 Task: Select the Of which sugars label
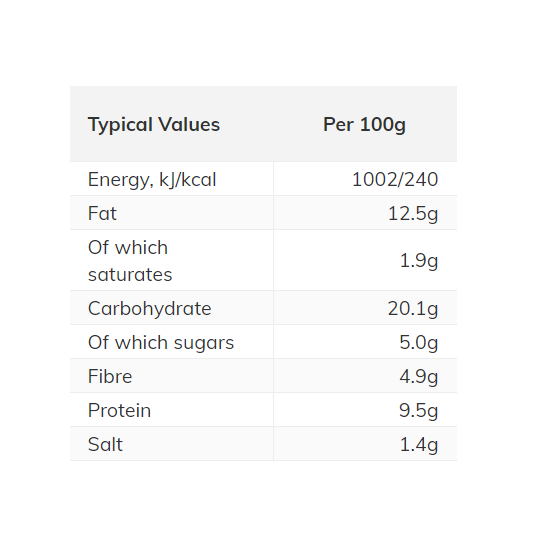[161, 342]
